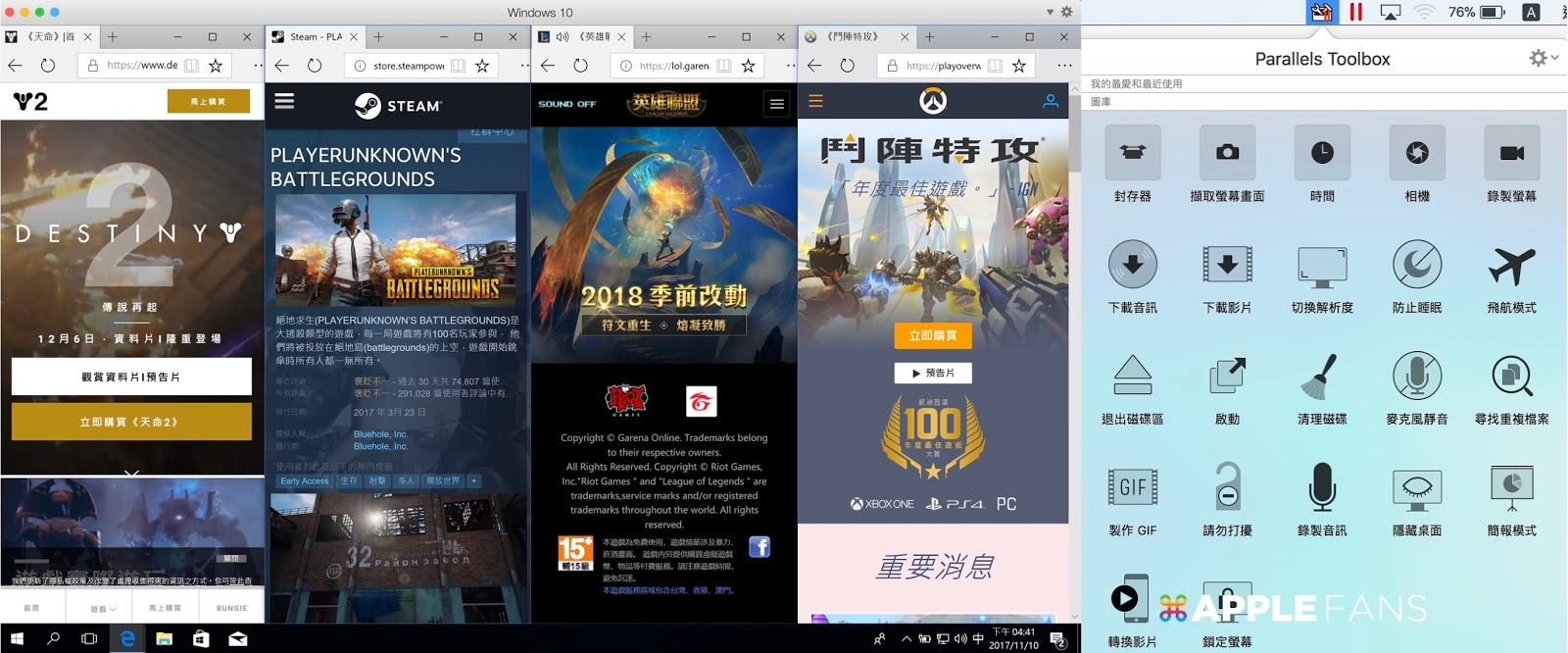Open the Steam page hamburger menu
This screenshot has width=1568, height=653.
pyautogui.click(x=284, y=101)
